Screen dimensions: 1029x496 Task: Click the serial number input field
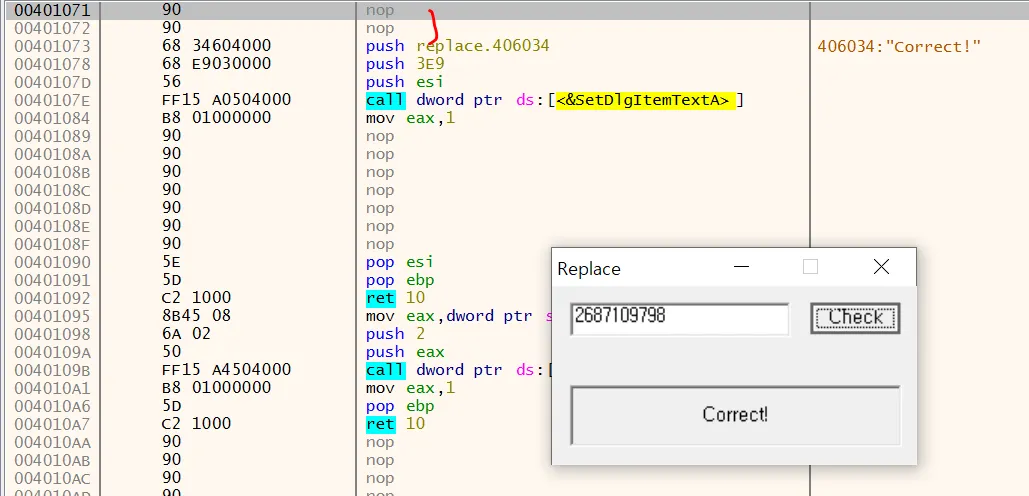click(x=679, y=319)
